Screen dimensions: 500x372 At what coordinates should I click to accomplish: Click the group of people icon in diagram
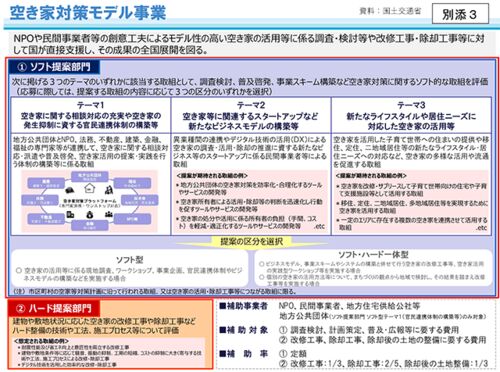click(108, 214)
